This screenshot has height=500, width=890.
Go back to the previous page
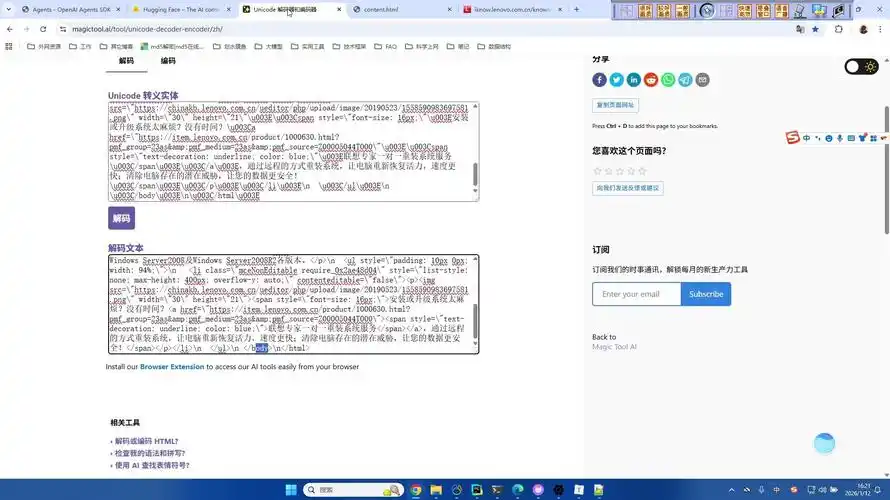[x=10, y=29]
